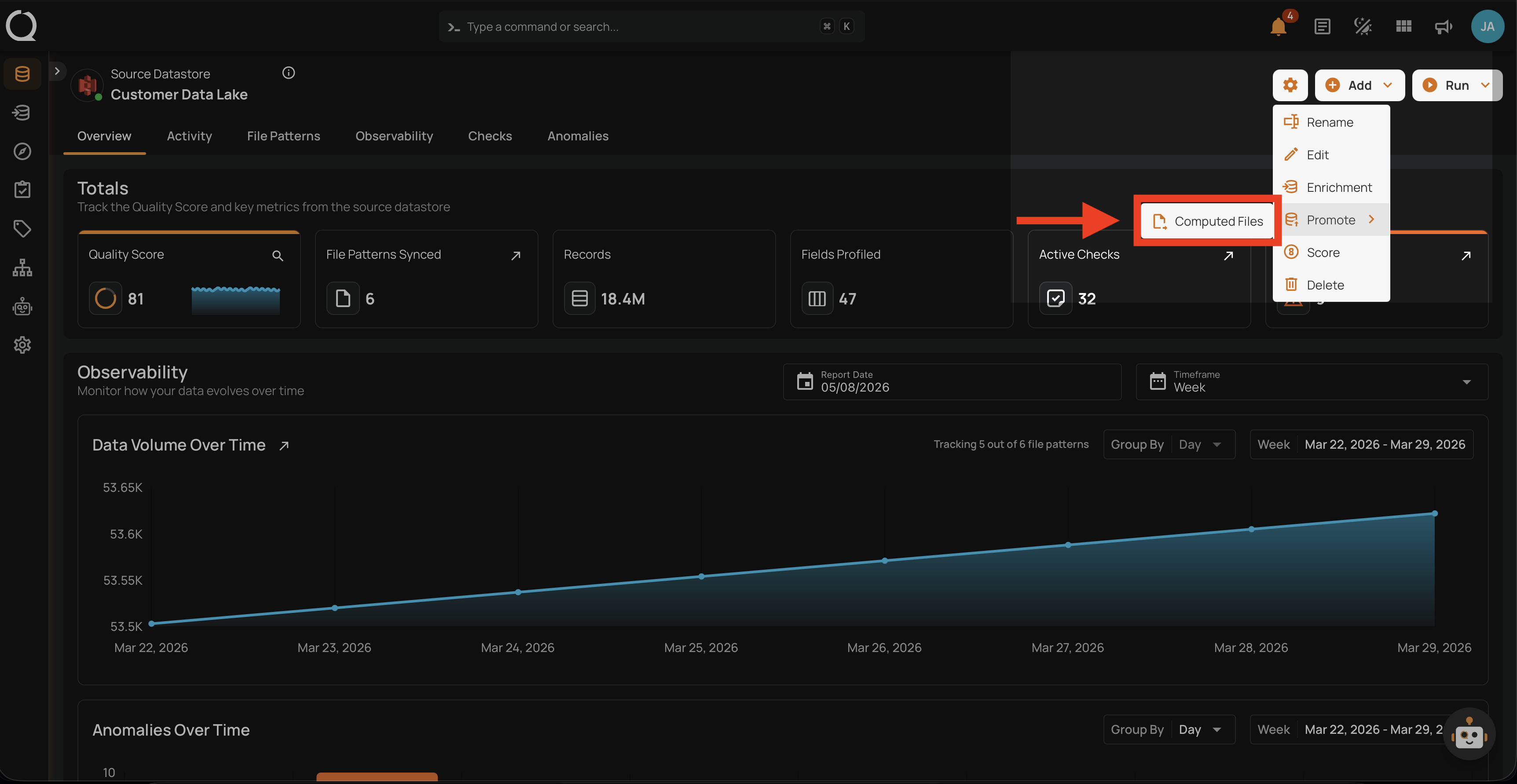
Task: Open File Patterns Synced arrow link
Action: (516, 256)
